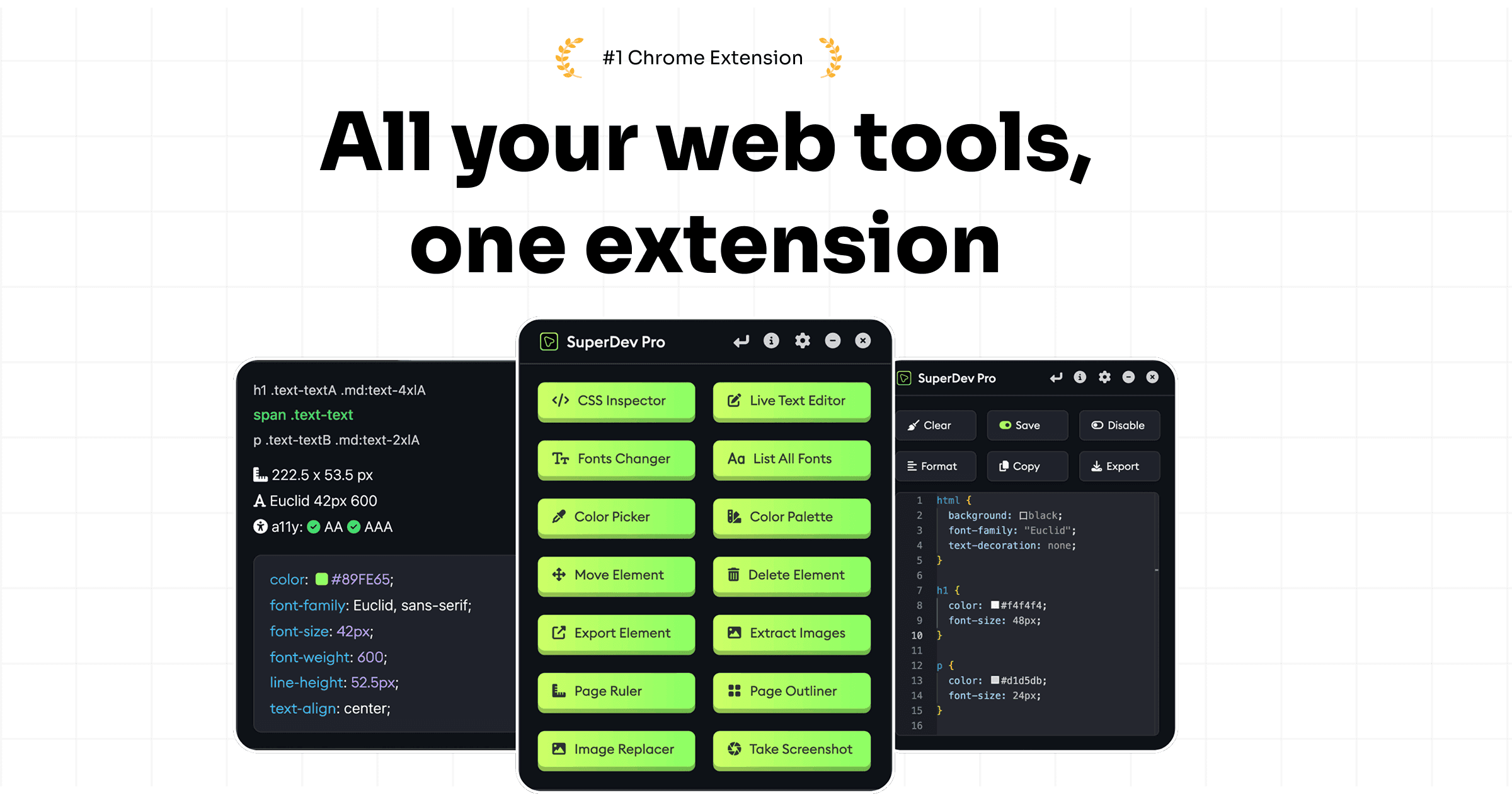
Task: Click gear icon in right CSS editor header
Action: 1104,377
